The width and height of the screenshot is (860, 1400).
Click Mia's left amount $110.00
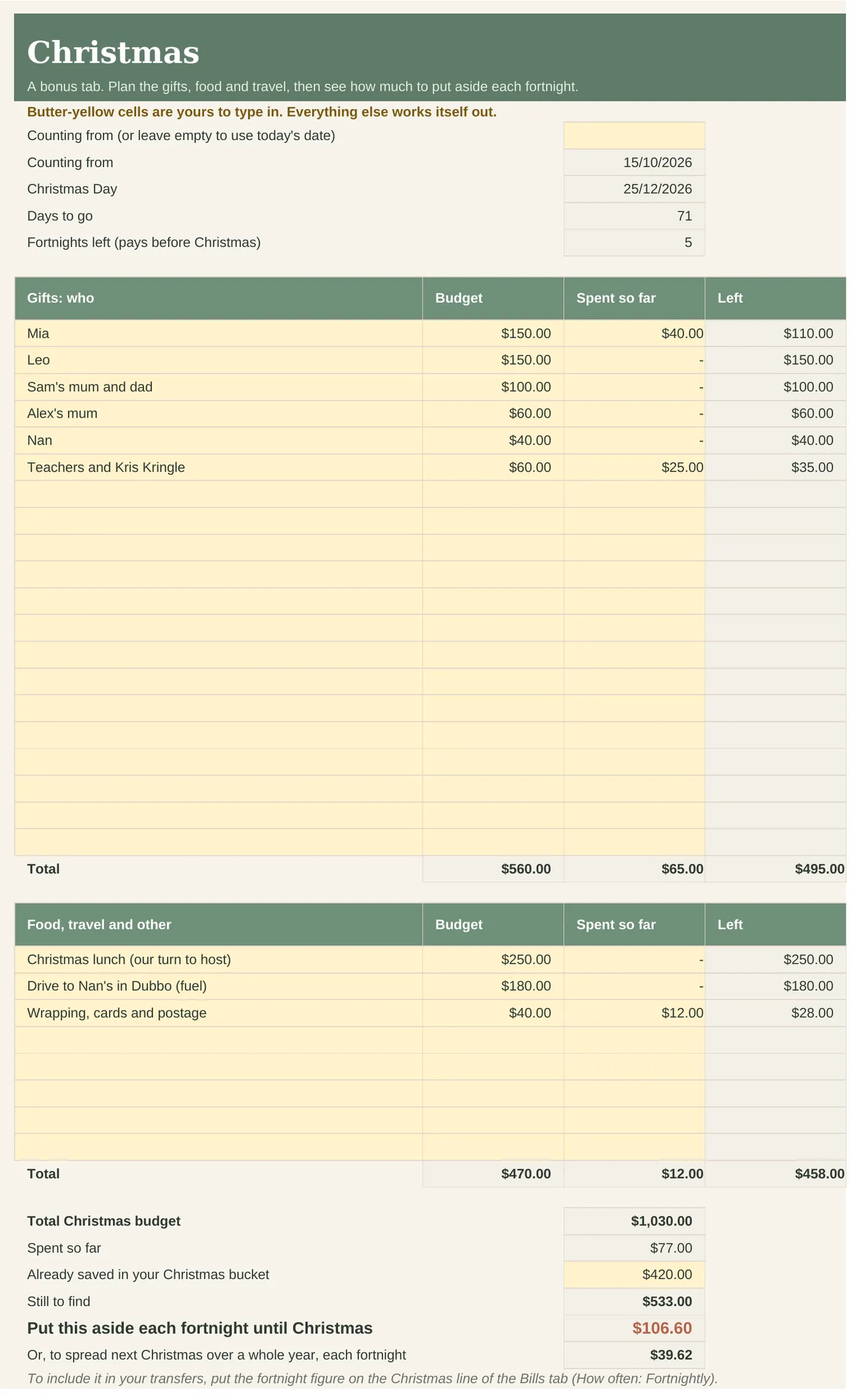click(775, 334)
